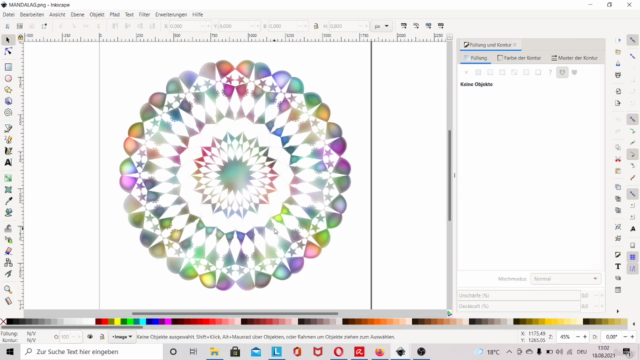Toggle the layer lock icon in status bar
Screen dimensions: 640x360
[102, 337]
